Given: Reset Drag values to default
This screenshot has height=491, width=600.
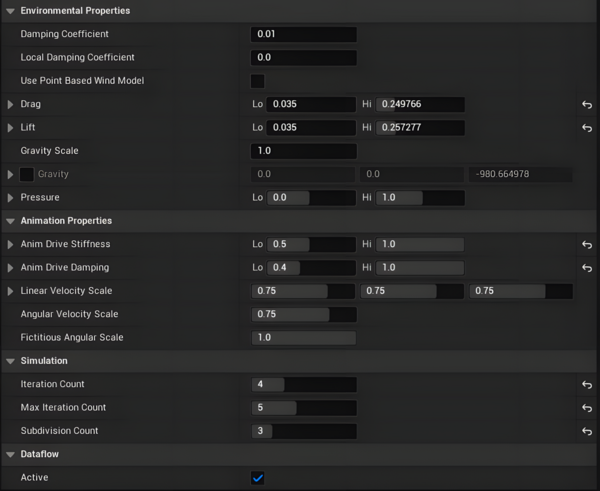Looking at the screenshot, I should [x=587, y=104].
